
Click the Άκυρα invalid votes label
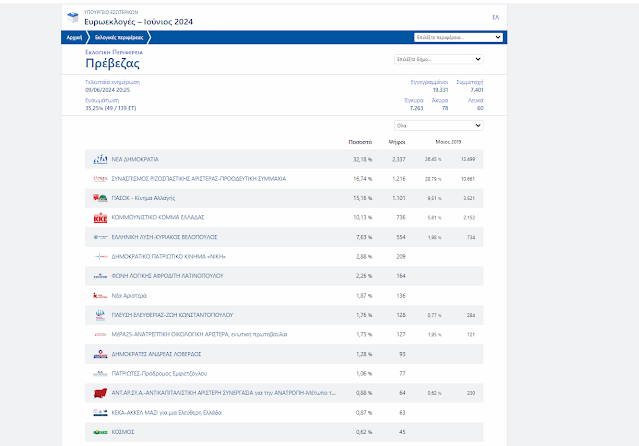tap(440, 100)
